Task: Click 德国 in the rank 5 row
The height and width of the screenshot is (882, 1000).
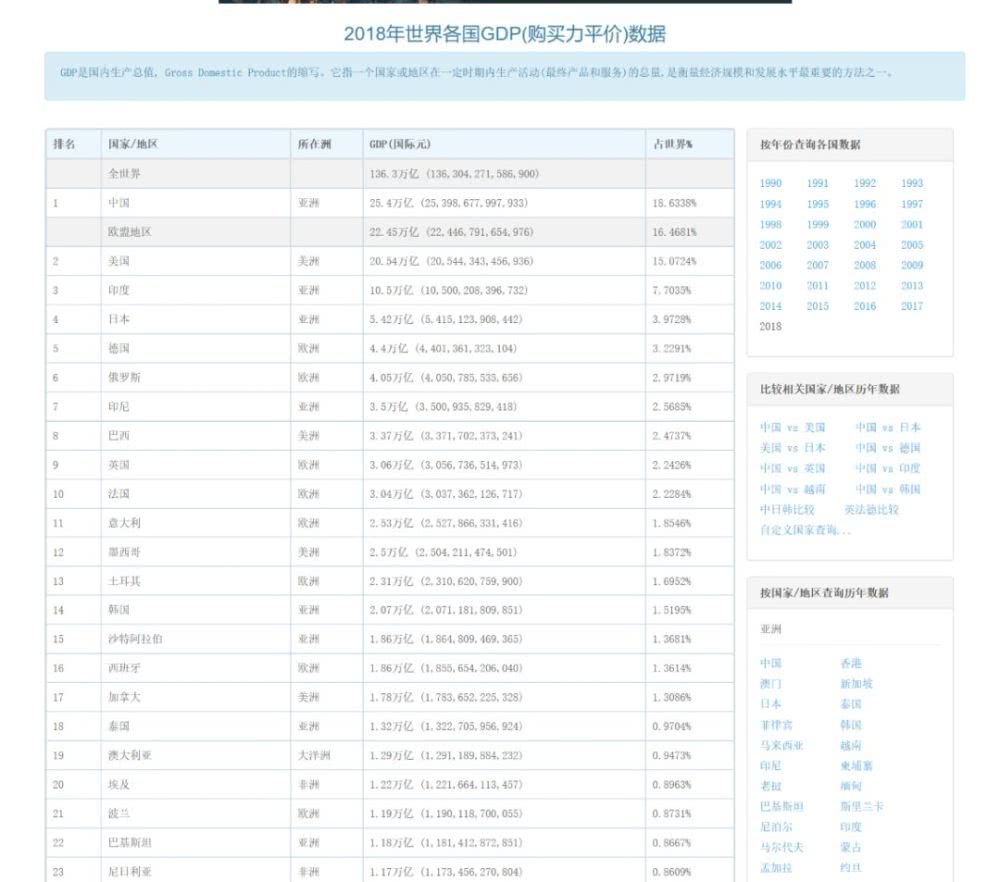Action: pyautogui.click(x=119, y=348)
